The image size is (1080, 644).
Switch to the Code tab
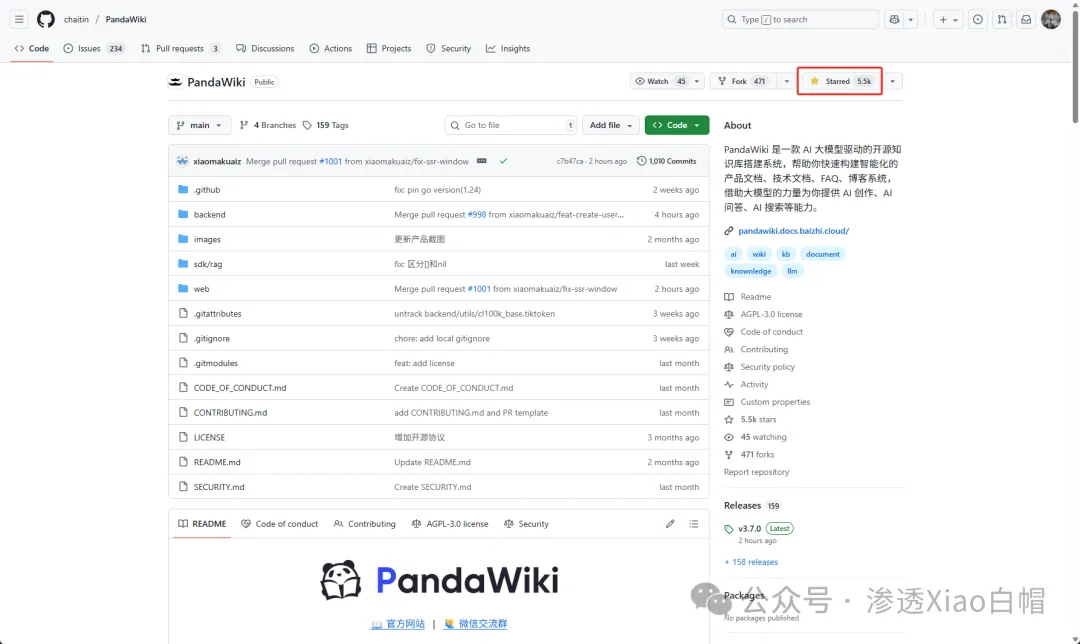(32, 48)
